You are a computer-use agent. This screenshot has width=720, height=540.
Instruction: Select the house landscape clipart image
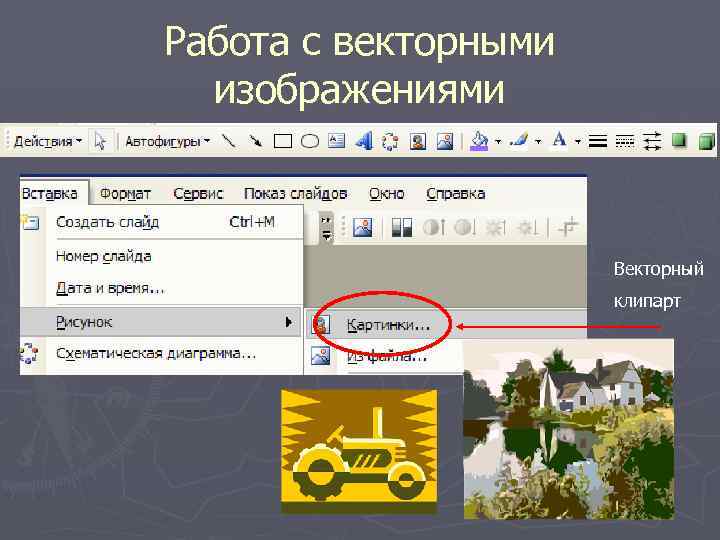(x=568, y=429)
